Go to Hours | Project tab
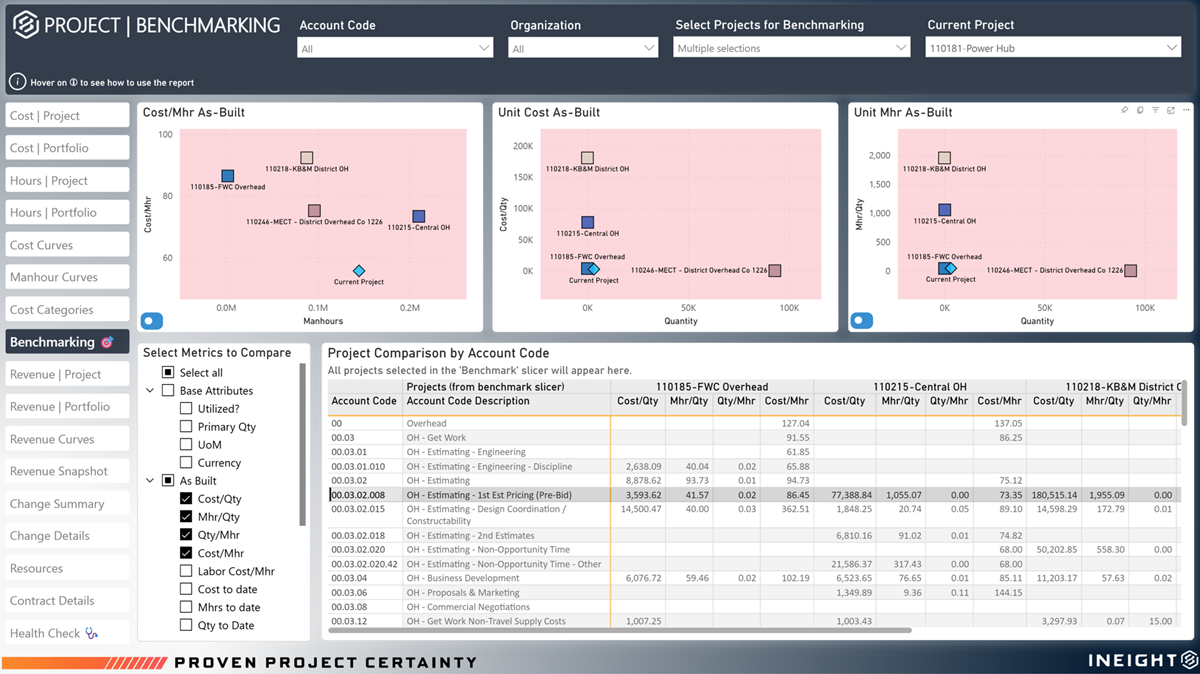Image resolution: width=1200 pixels, height=674 pixels. click(x=67, y=180)
